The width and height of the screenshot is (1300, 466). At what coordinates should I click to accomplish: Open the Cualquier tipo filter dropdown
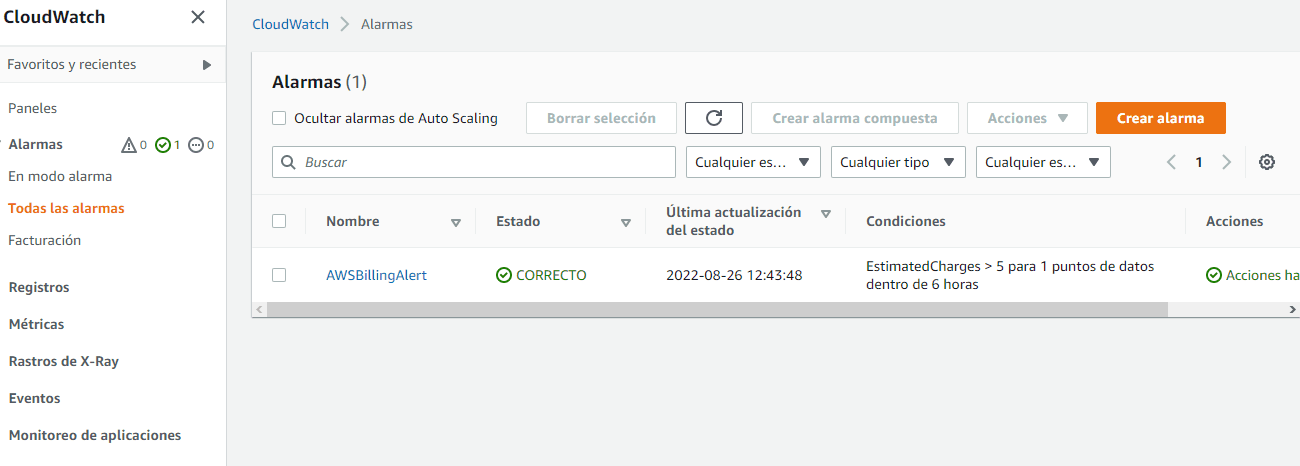[898, 162]
